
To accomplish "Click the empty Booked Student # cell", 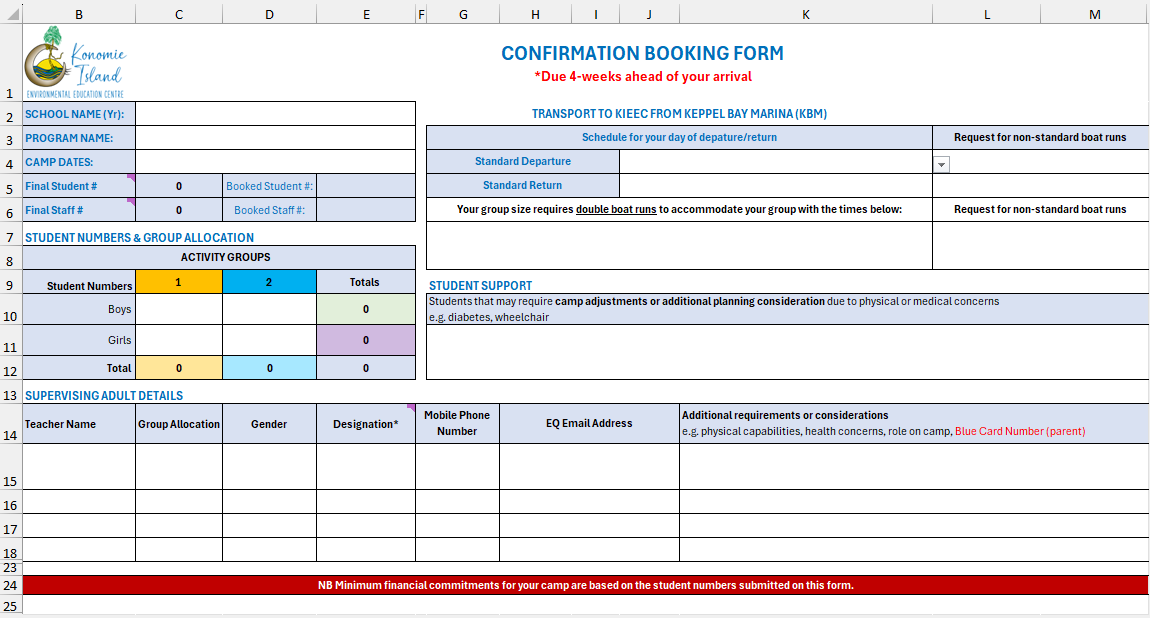I will coord(365,186).
